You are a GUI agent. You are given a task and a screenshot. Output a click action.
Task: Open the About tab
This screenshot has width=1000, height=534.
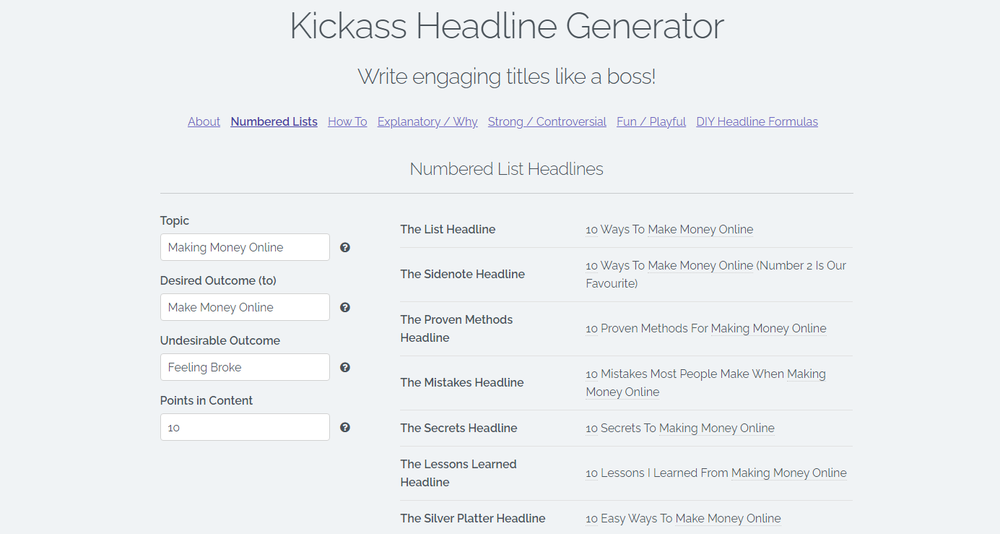coord(204,122)
